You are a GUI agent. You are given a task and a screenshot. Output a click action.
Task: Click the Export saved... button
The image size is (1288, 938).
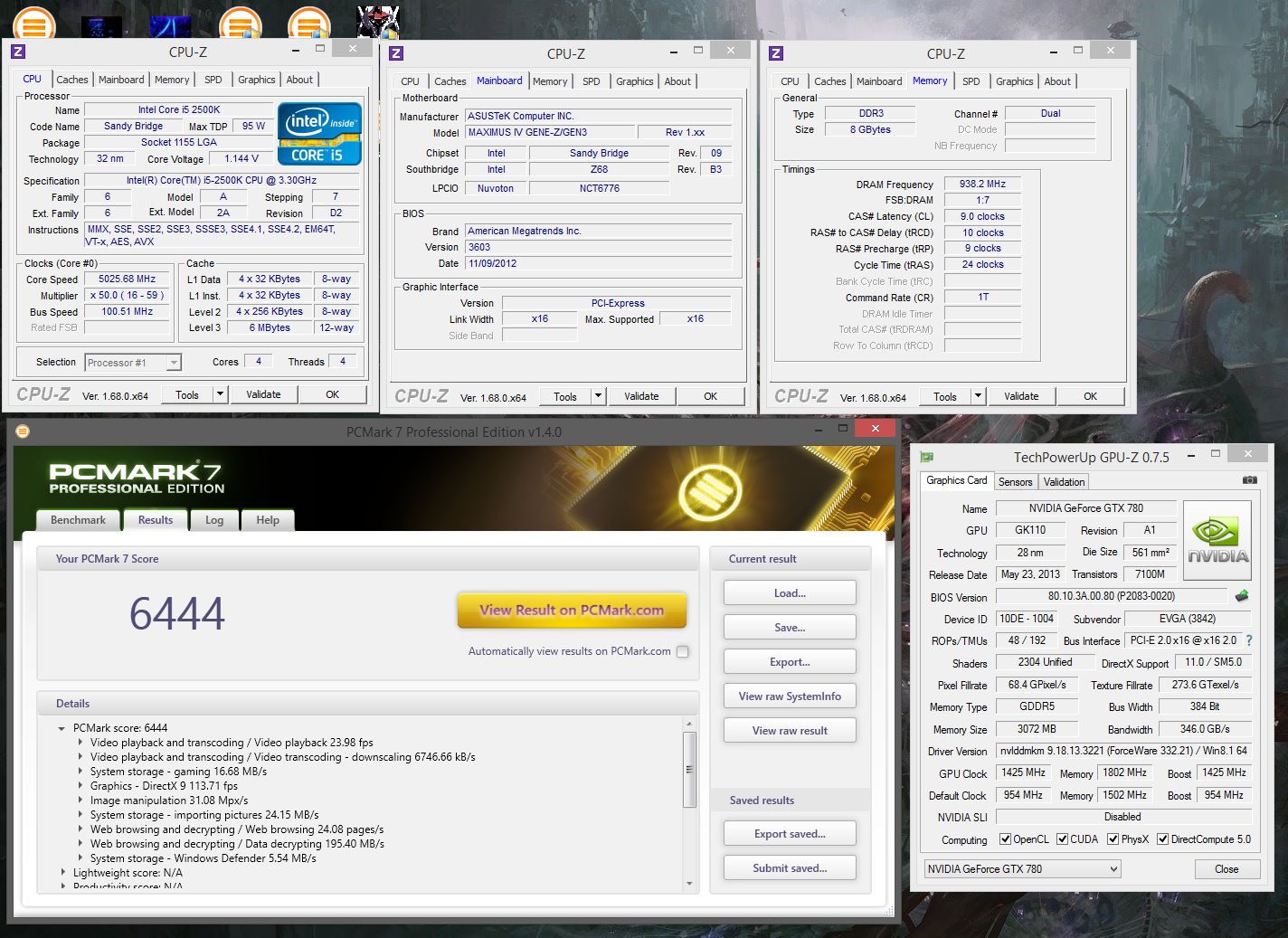pyautogui.click(x=790, y=834)
